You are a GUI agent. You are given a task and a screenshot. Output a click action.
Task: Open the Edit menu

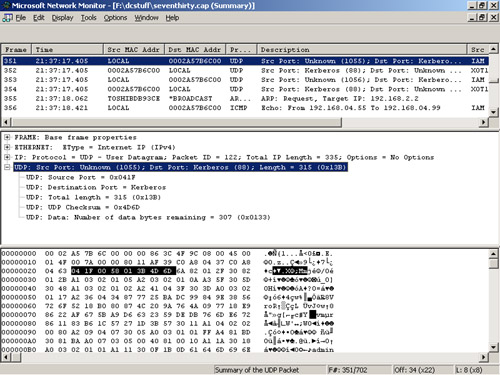point(39,18)
